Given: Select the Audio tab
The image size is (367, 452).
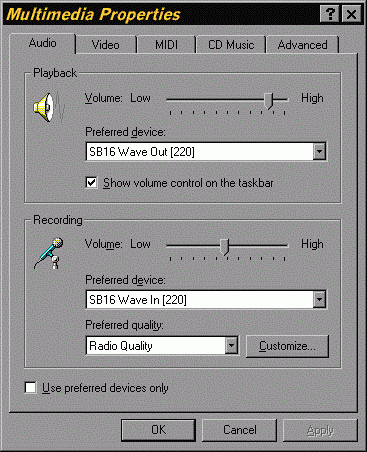Looking at the screenshot, I should click(42, 43).
